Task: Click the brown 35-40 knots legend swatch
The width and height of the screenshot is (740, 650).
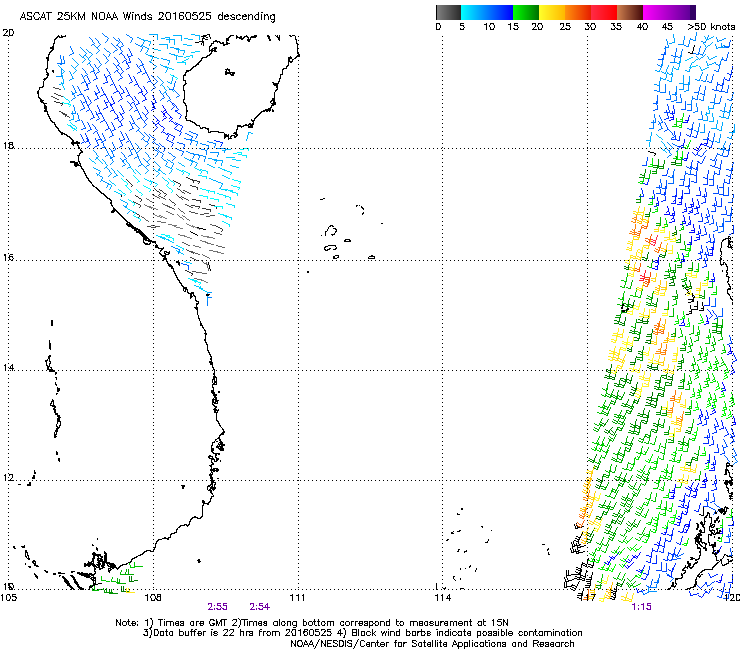Action: pos(630,12)
